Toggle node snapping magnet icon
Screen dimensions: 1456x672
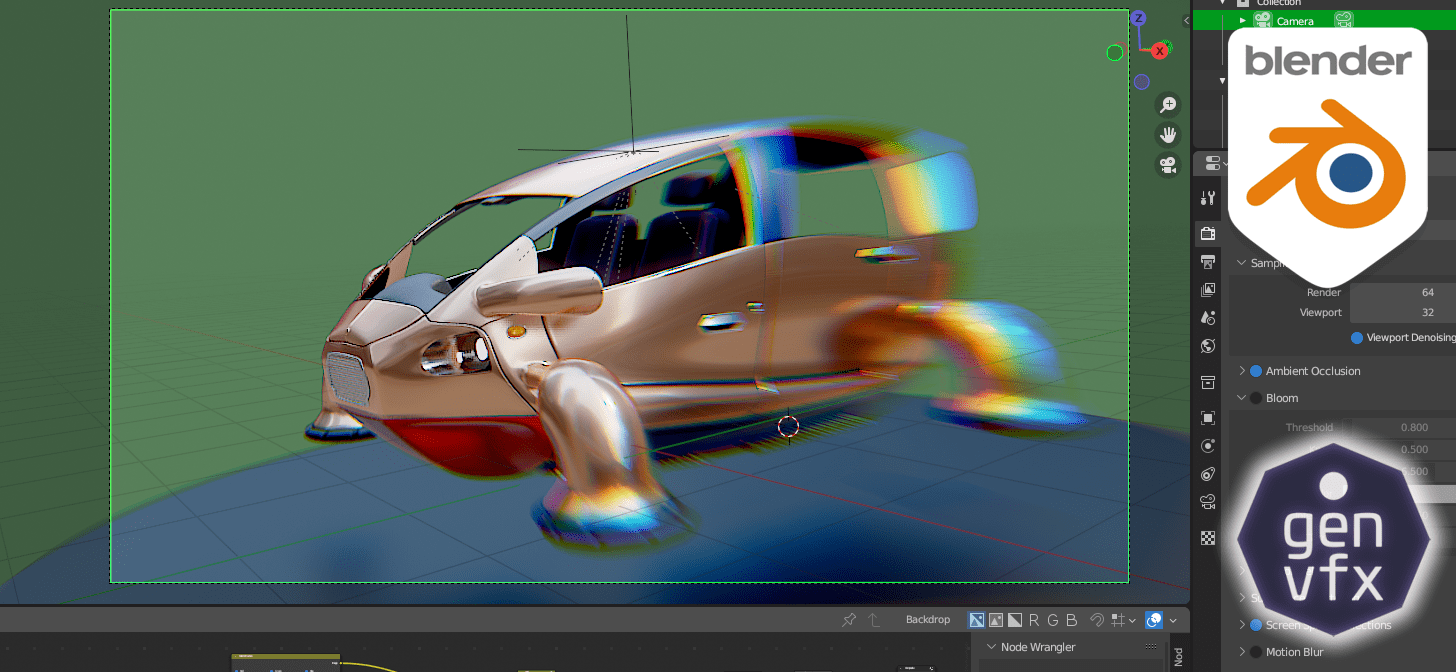[x=1096, y=620]
